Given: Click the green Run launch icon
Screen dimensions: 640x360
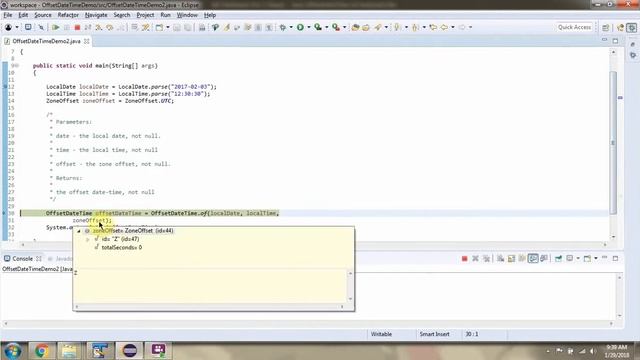Looking at the screenshot, I should [300, 27].
